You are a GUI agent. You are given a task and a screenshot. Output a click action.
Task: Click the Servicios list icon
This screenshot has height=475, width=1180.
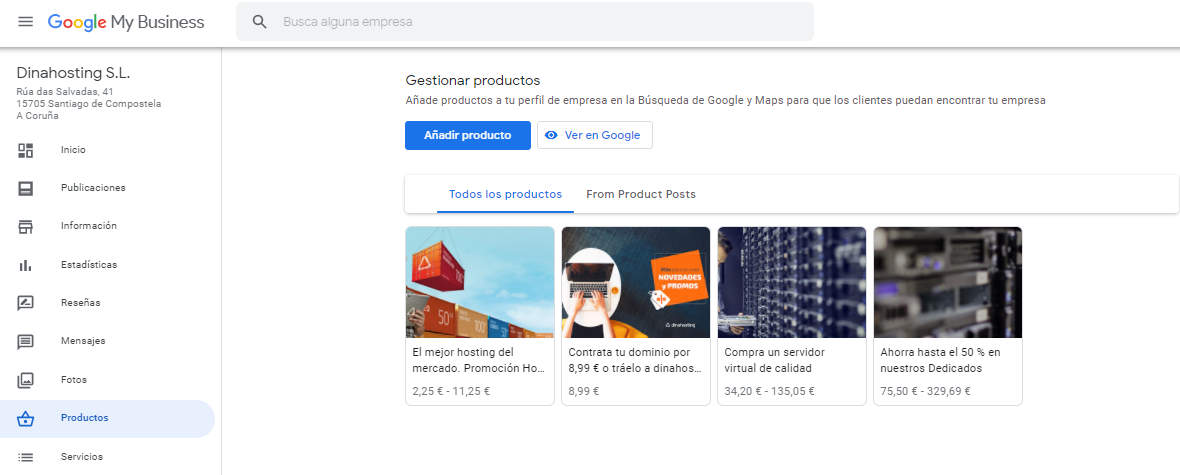(26, 457)
